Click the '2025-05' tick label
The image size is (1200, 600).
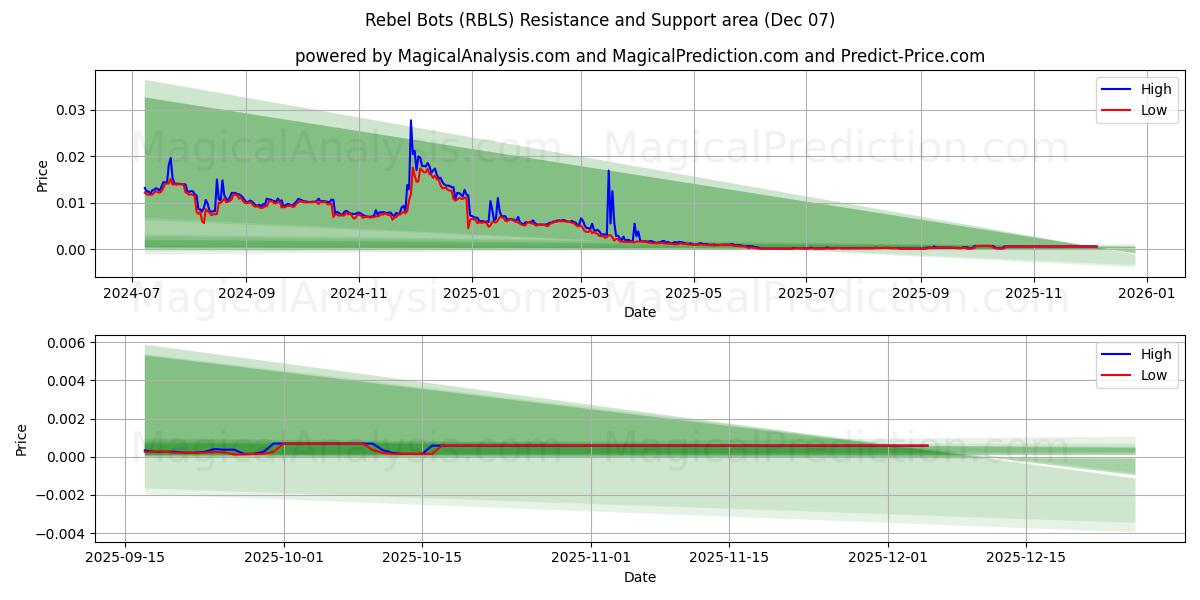pos(693,294)
